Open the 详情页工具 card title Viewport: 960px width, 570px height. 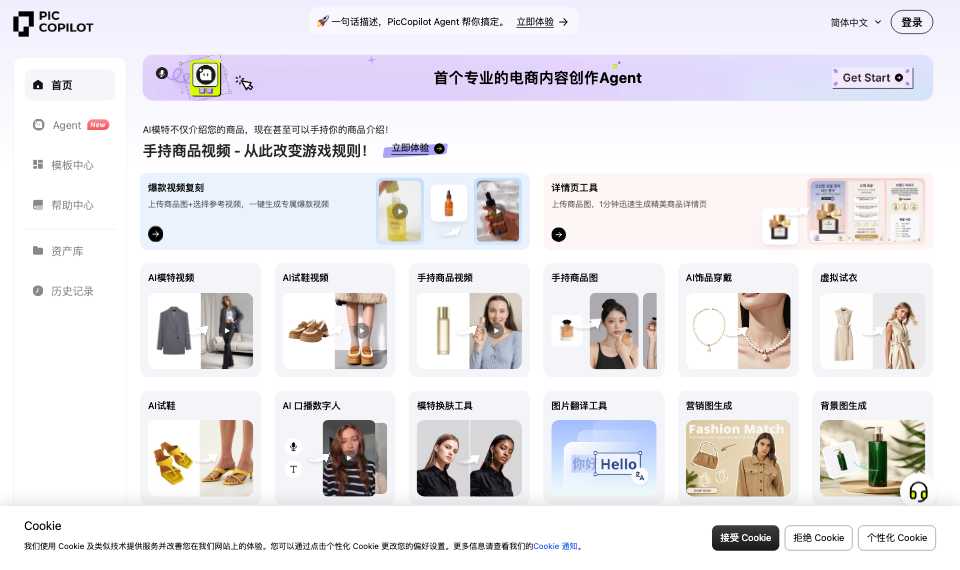coord(574,188)
